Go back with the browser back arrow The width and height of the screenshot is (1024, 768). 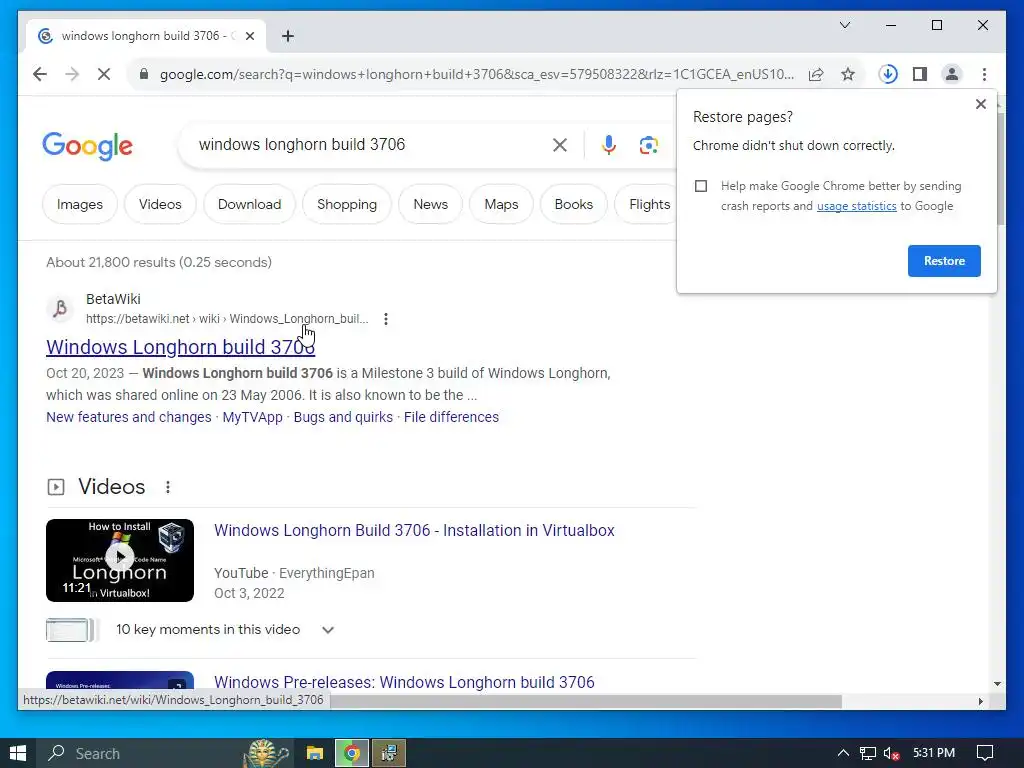40,74
